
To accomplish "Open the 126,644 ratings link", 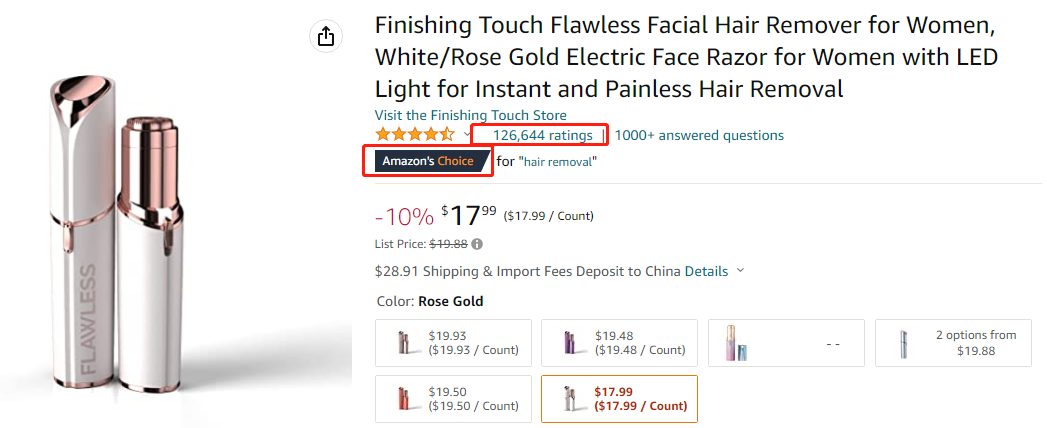I will click(542, 135).
